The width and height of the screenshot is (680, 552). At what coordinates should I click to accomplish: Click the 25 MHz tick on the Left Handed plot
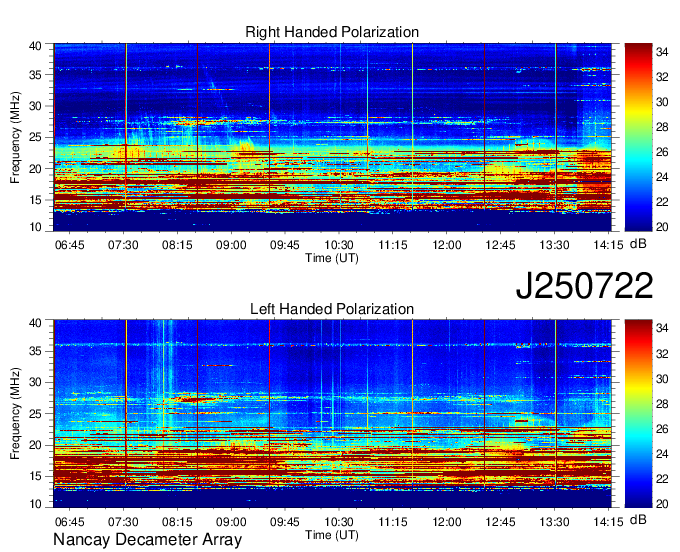coord(35,414)
